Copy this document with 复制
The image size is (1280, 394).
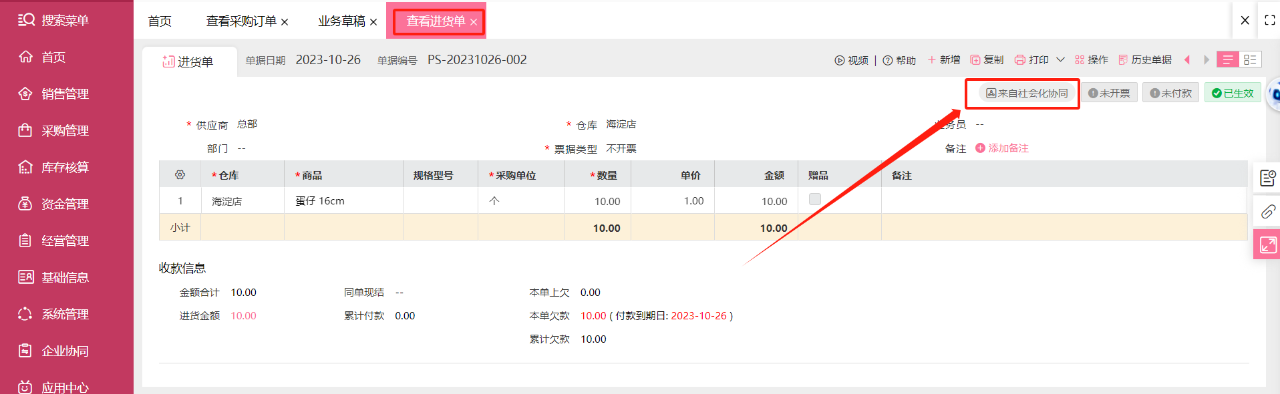[987, 60]
